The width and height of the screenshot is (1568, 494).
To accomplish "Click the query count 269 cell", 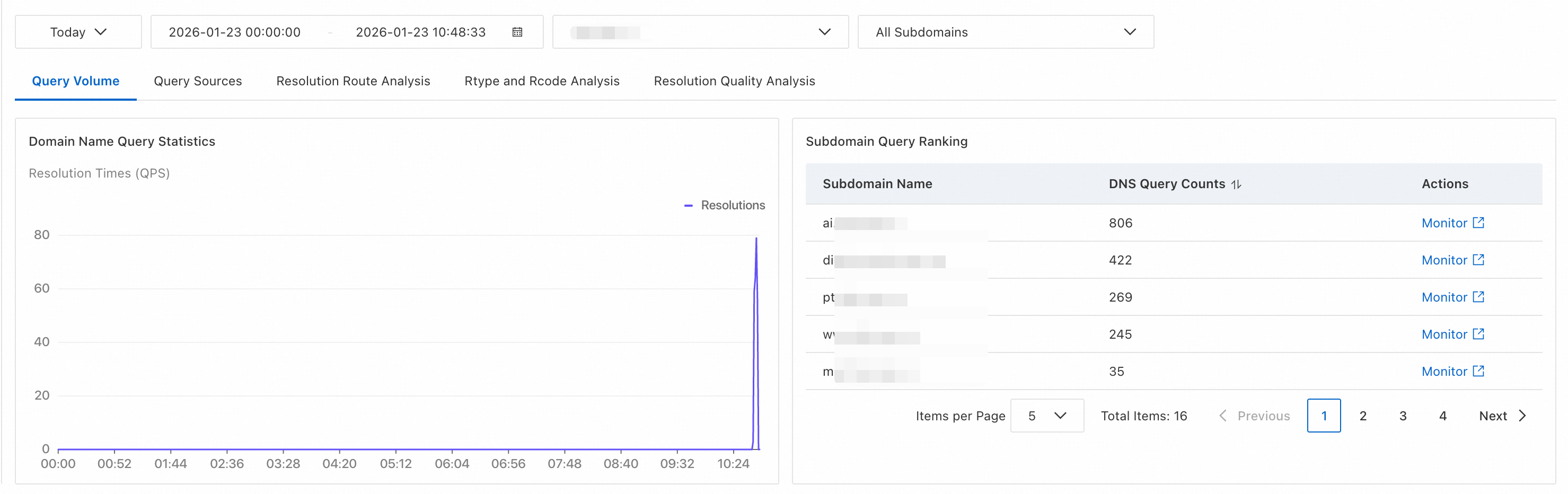I will pyautogui.click(x=1120, y=297).
